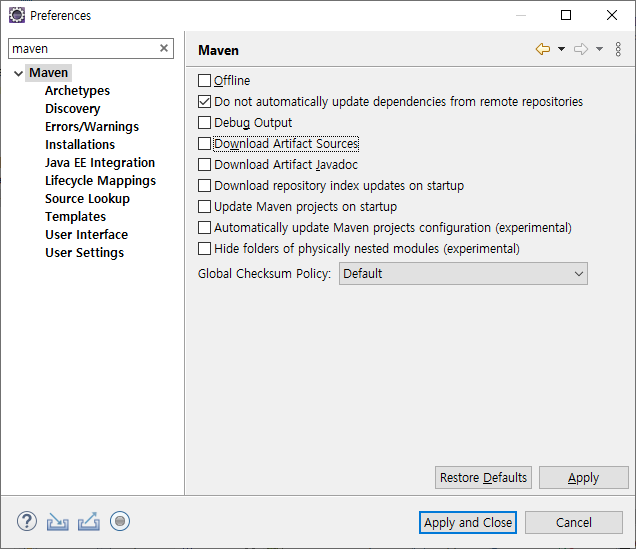Viewport: 636px width, 549px height.
Task: Clear the maven filter text
Action: [164, 48]
